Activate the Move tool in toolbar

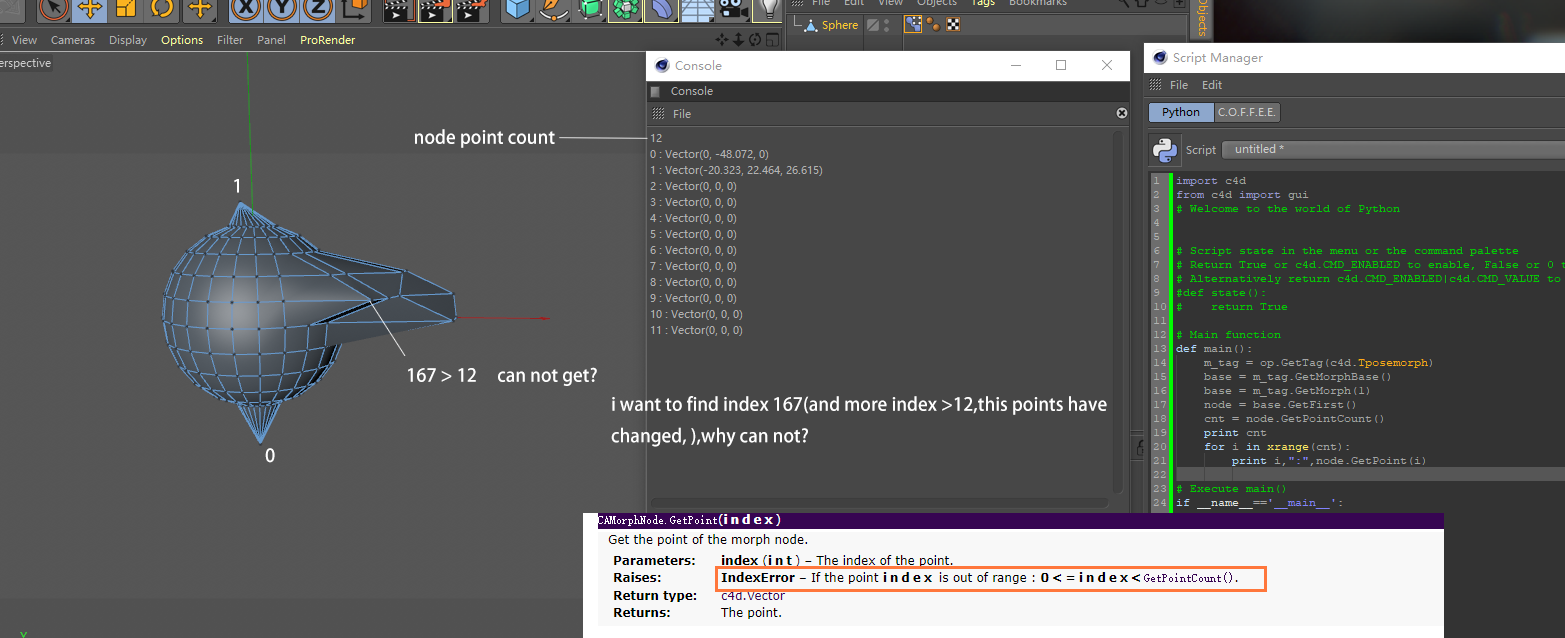pyautogui.click(x=90, y=9)
